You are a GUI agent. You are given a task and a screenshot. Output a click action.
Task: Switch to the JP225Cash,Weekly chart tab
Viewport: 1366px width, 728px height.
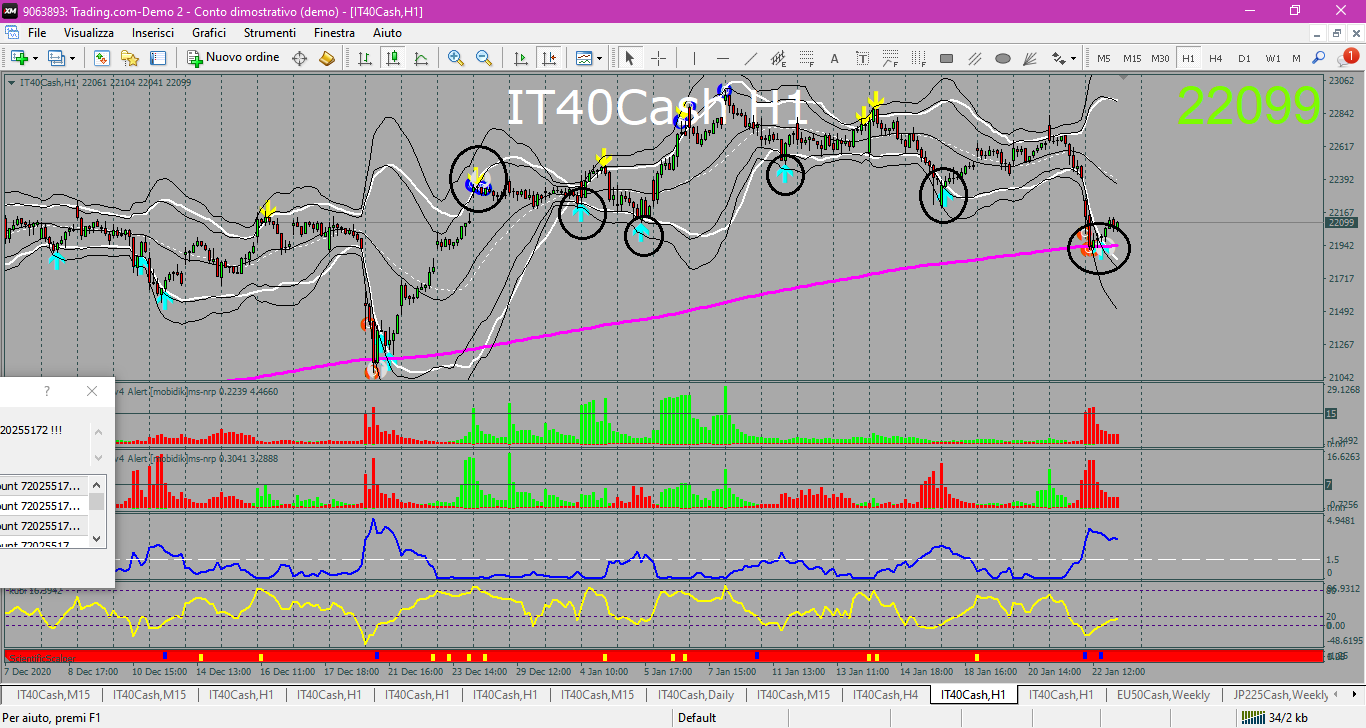[1281, 694]
